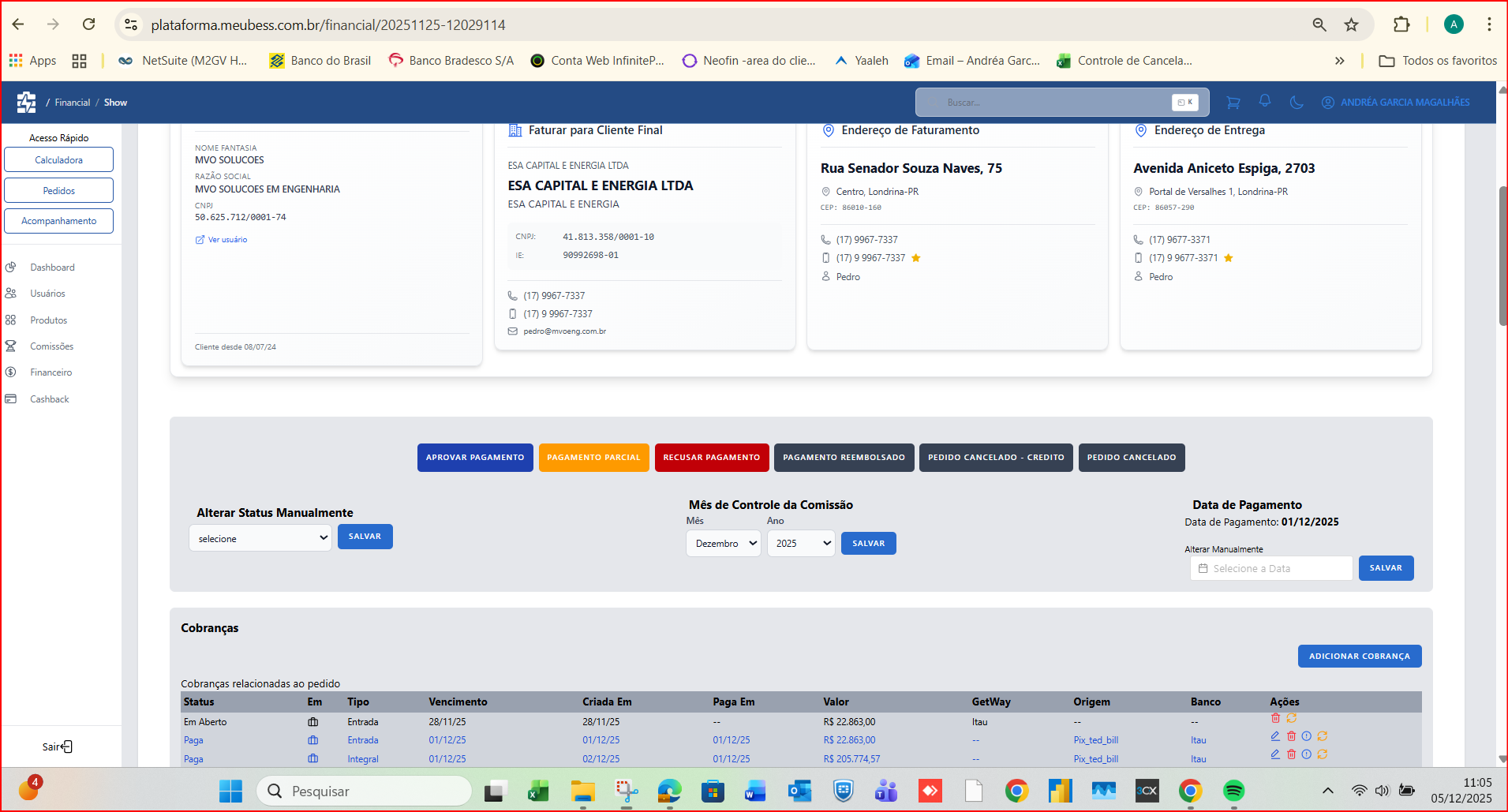This screenshot has height=812, width=1508.
Task: Open the Mês dropdown showing Dezembro
Action: [x=723, y=544]
